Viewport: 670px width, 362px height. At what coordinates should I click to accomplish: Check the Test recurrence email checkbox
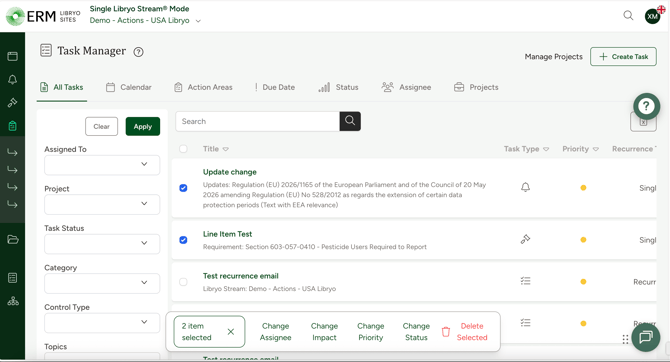coord(183,282)
